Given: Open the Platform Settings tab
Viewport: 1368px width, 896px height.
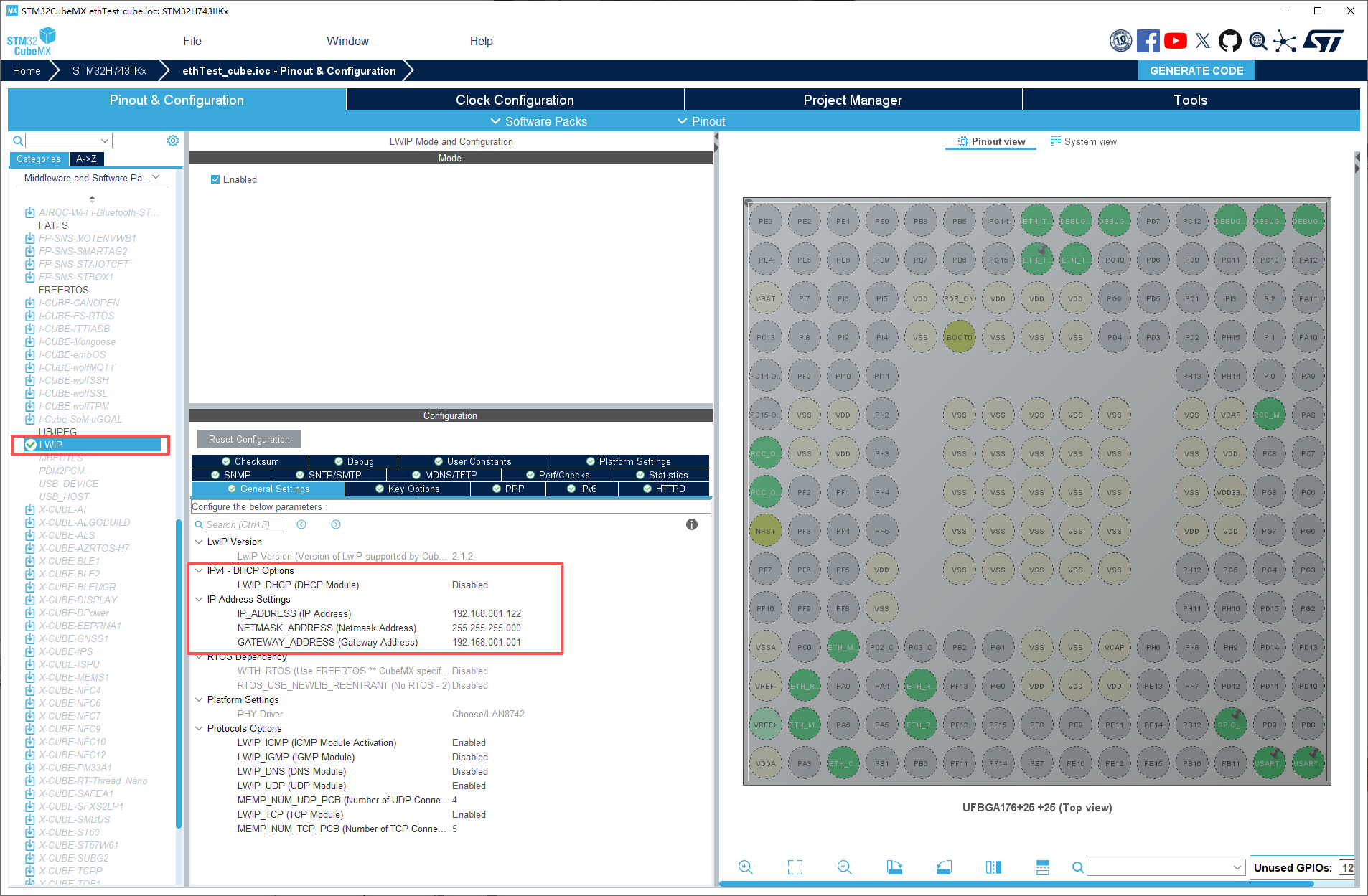Looking at the screenshot, I should pos(629,461).
